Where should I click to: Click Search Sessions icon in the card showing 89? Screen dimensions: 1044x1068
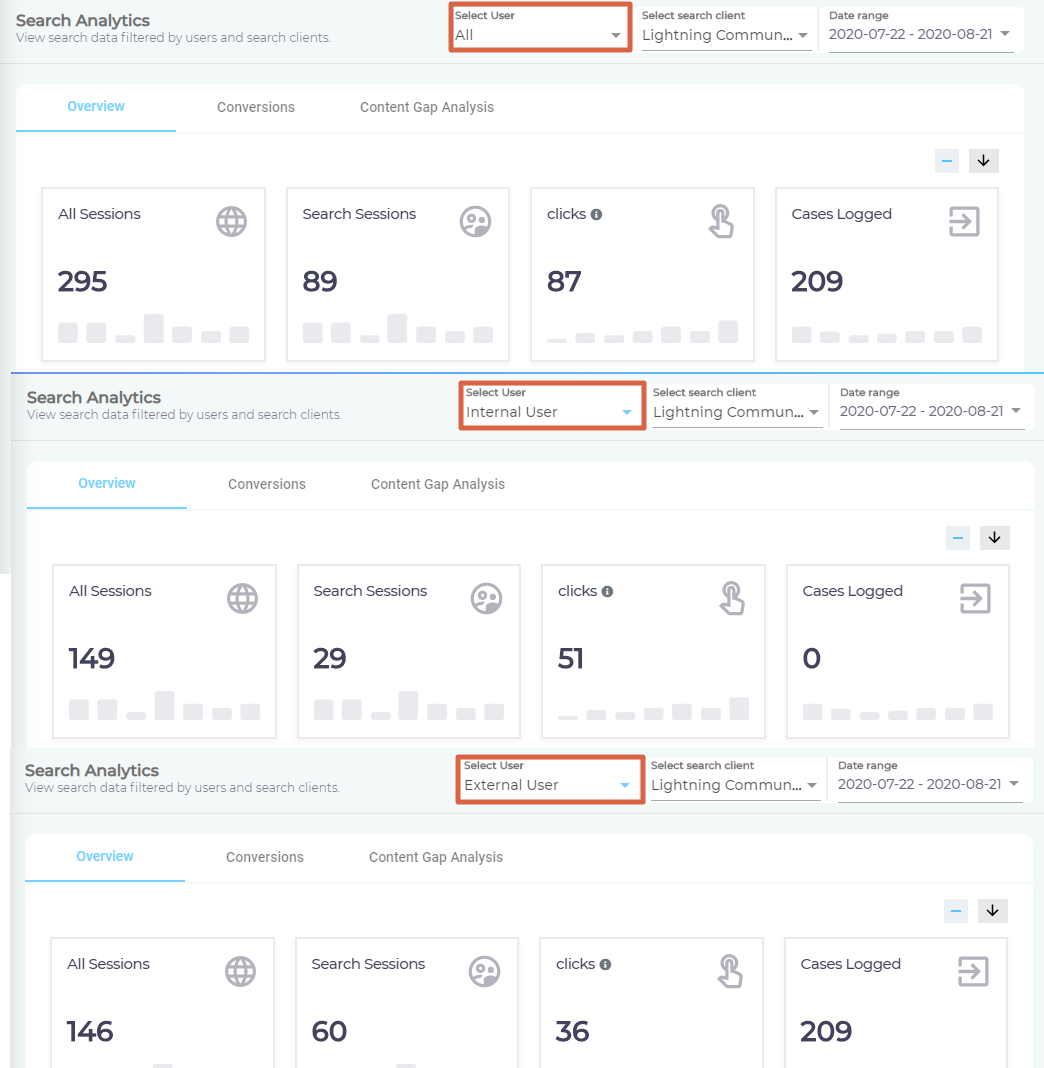tap(475, 222)
